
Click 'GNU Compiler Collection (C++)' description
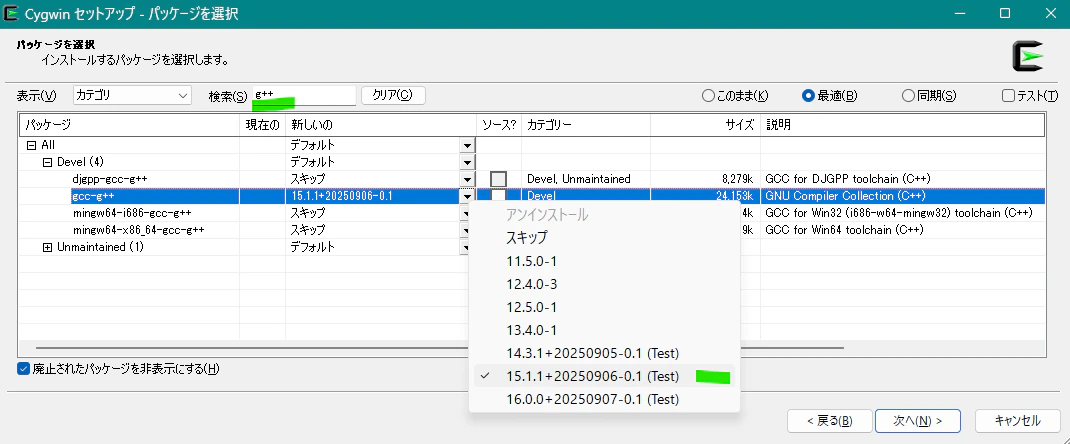[845, 196]
